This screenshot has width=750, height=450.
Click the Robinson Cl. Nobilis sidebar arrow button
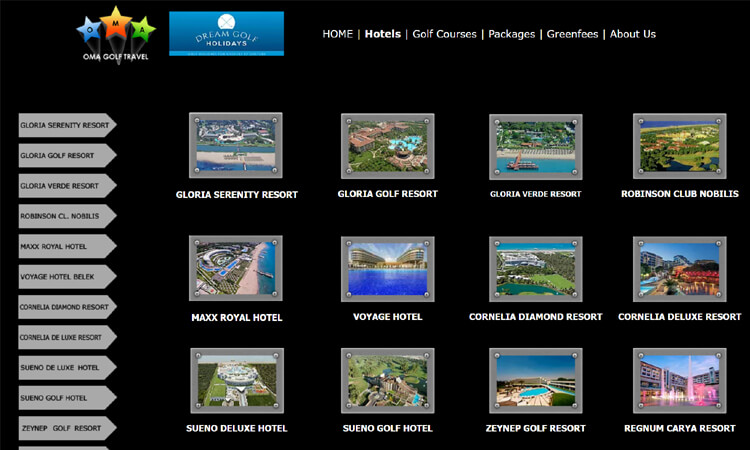tap(67, 216)
